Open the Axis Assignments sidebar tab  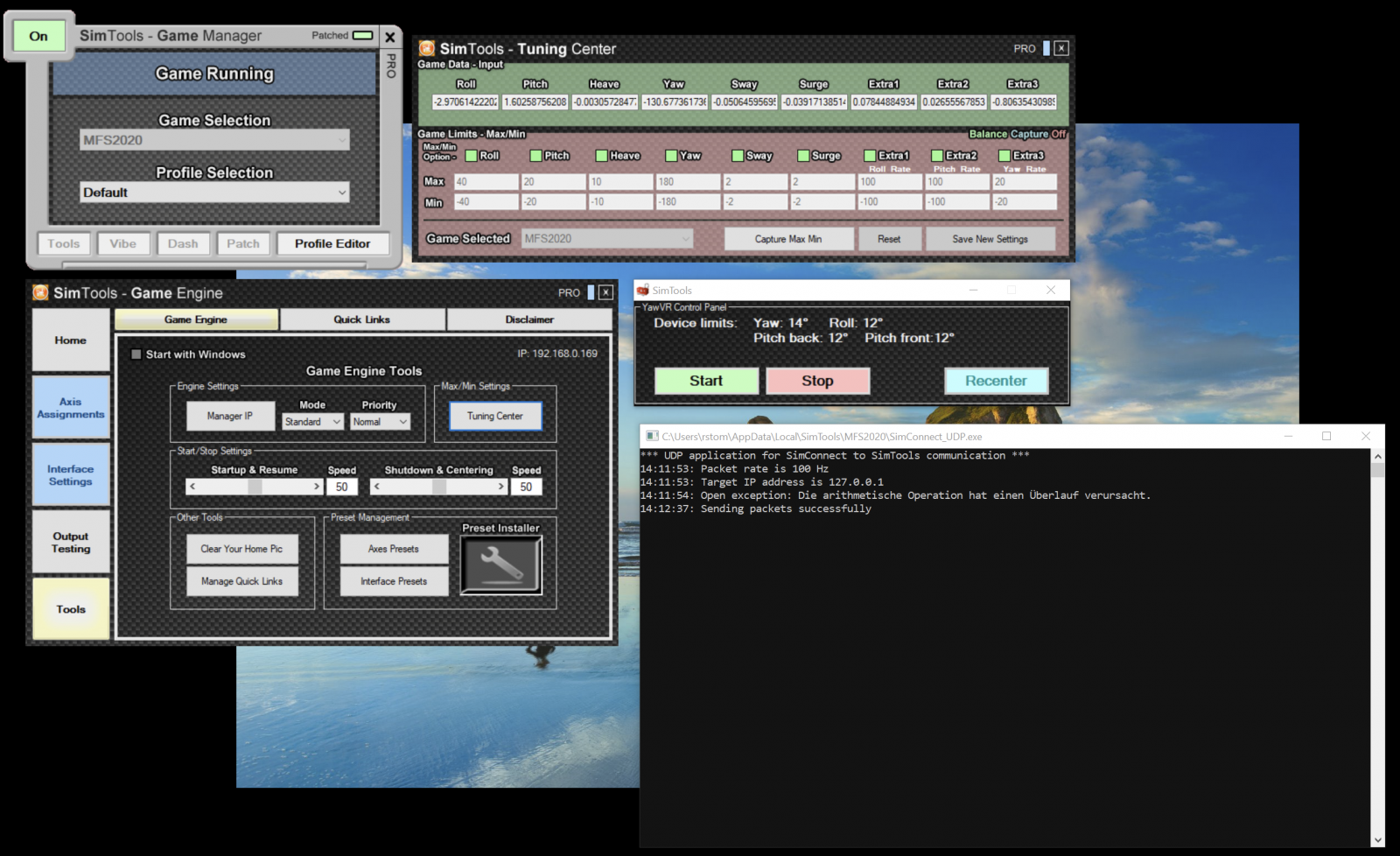pyautogui.click(x=71, y=408)
